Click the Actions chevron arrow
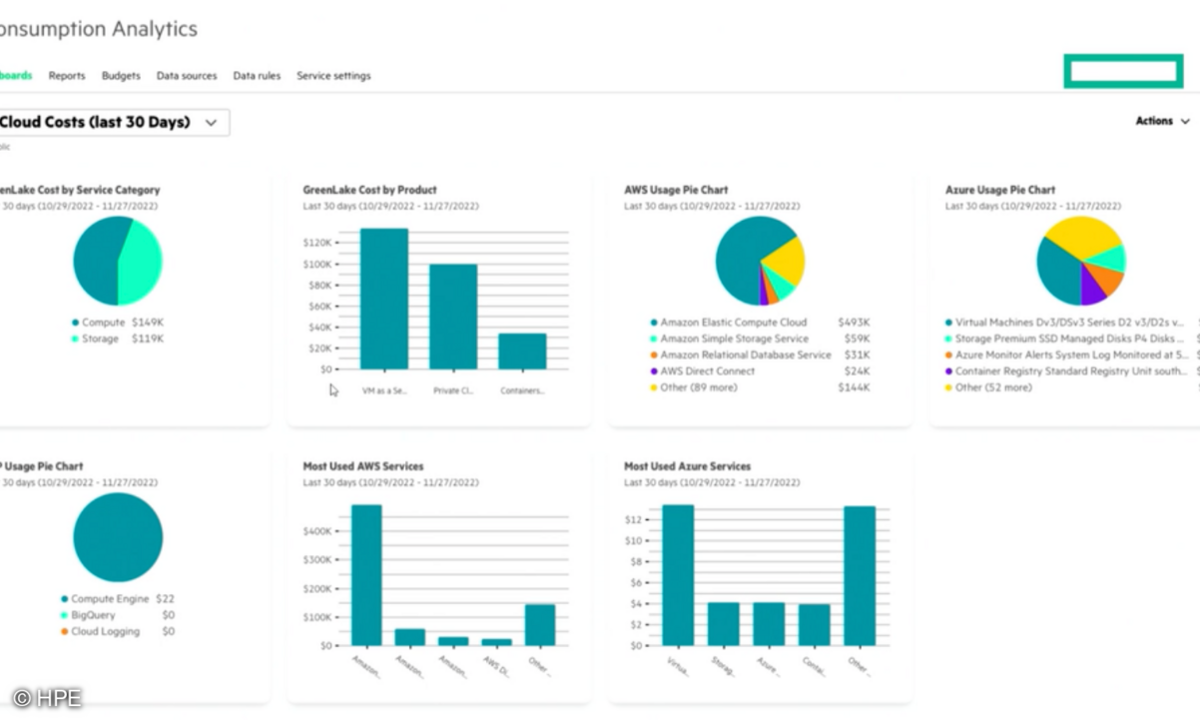The image size is (1200, 720). 1185,121
